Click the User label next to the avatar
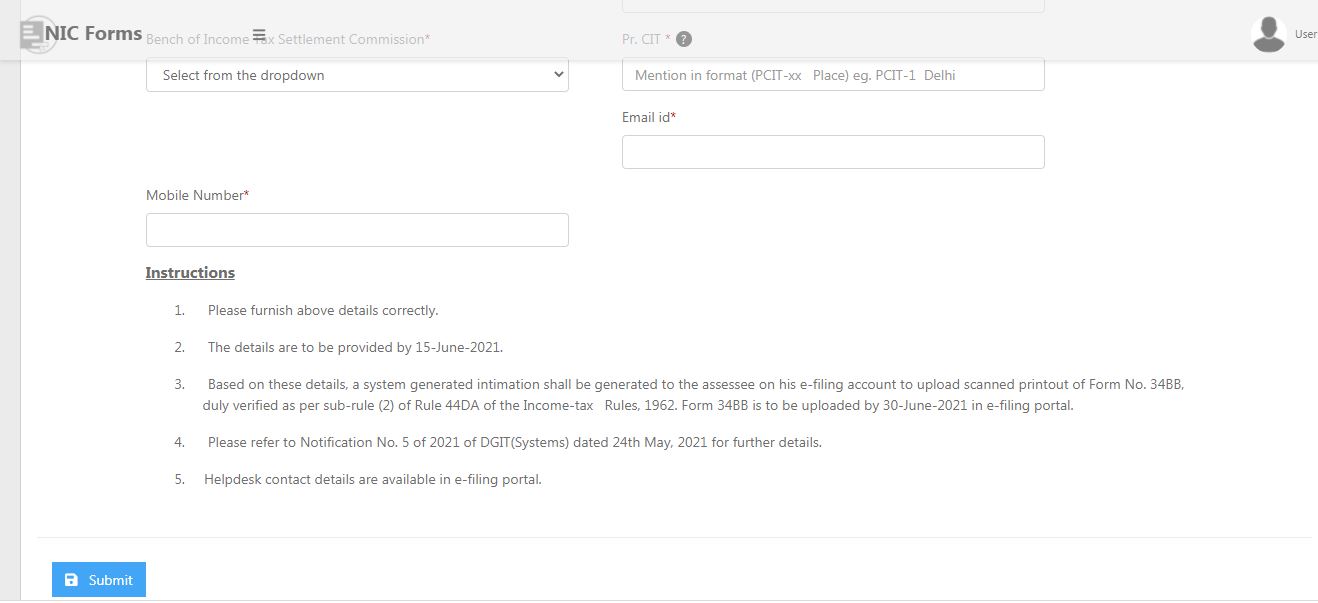 click(x=1306, y=33)
